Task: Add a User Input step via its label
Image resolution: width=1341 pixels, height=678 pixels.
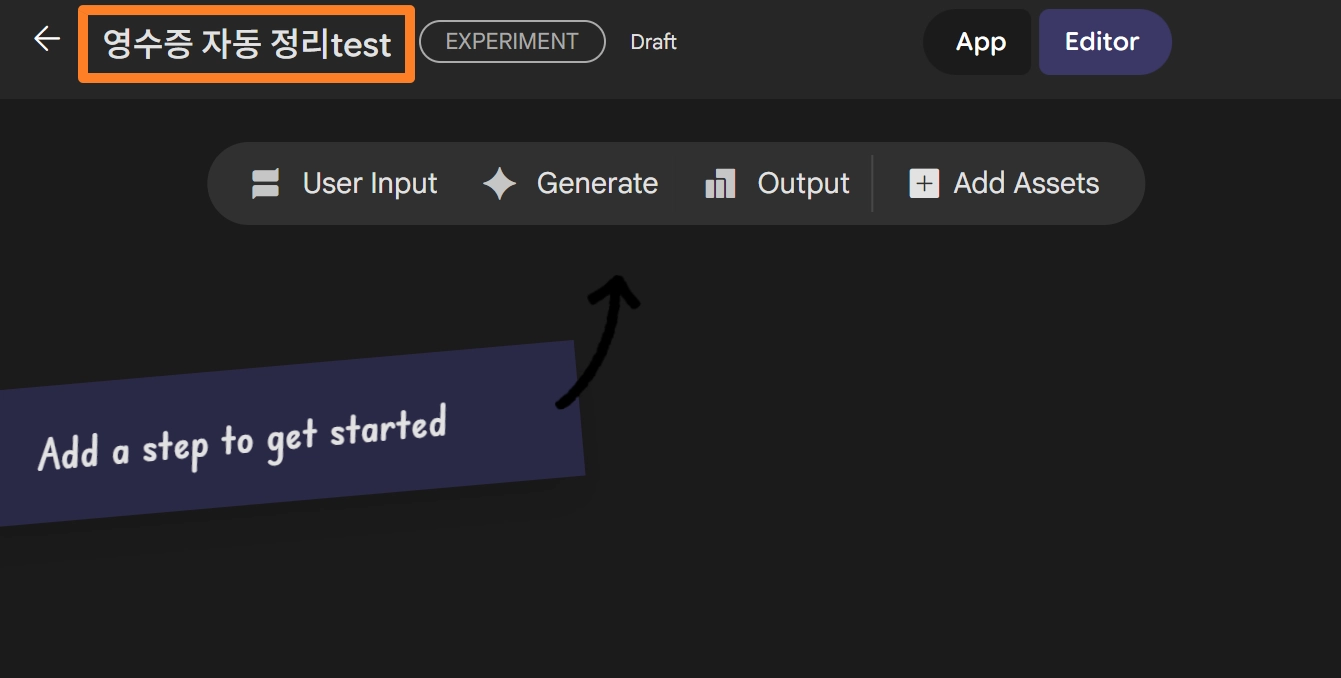Action: 370,184
